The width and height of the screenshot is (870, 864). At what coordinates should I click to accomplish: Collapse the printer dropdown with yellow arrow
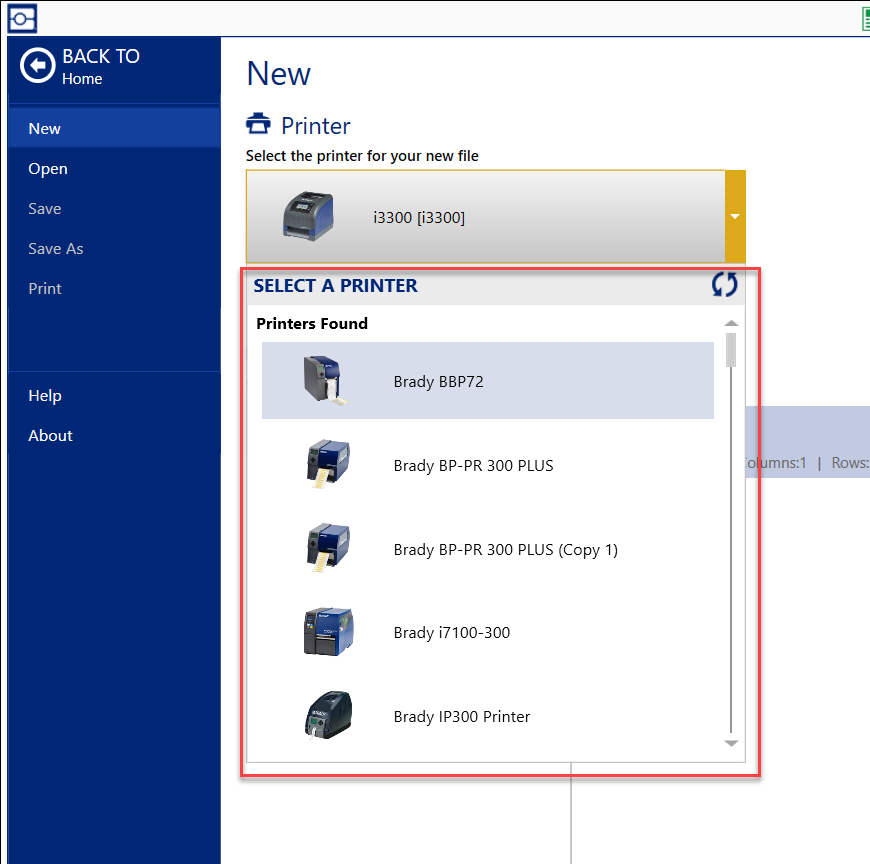coord(735,216)
